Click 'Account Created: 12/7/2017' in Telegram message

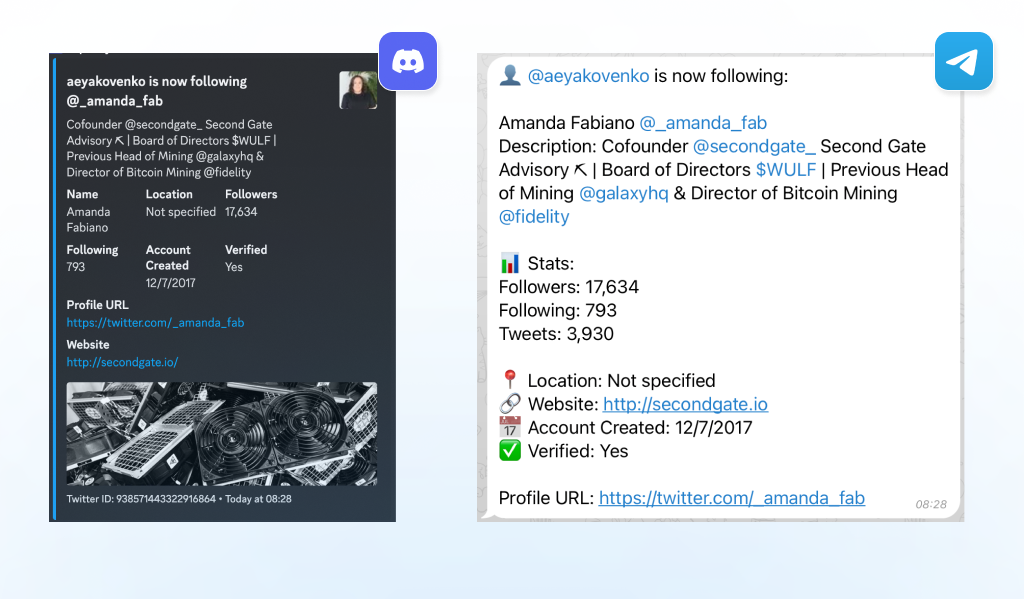pyautogui.click(x=640, y=428)
